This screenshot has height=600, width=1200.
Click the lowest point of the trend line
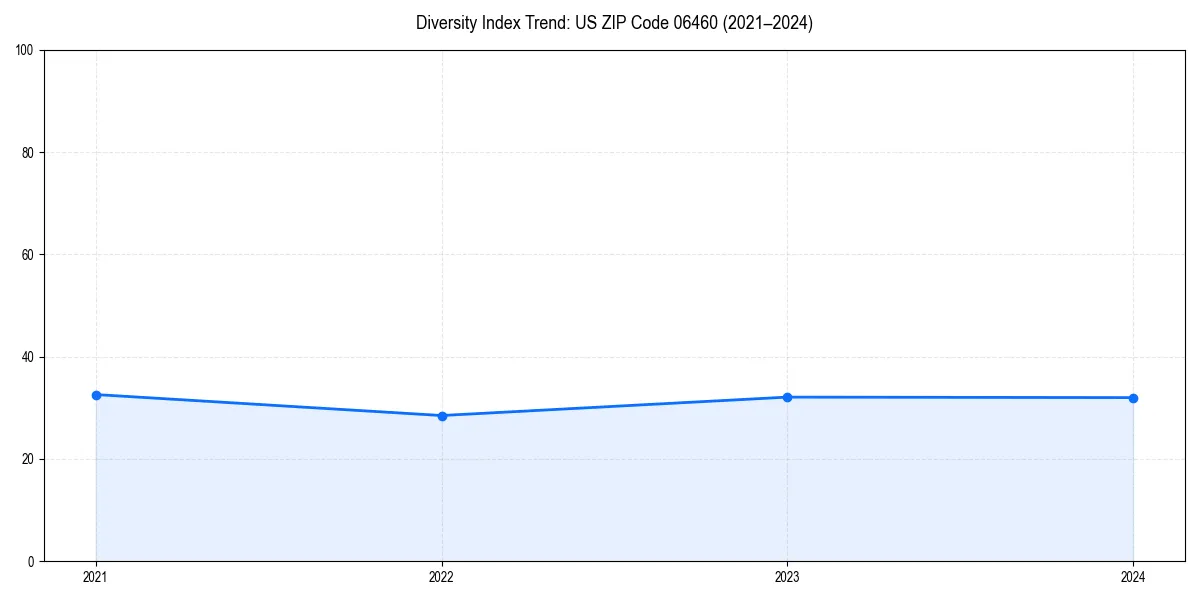(x=441, y=415)
